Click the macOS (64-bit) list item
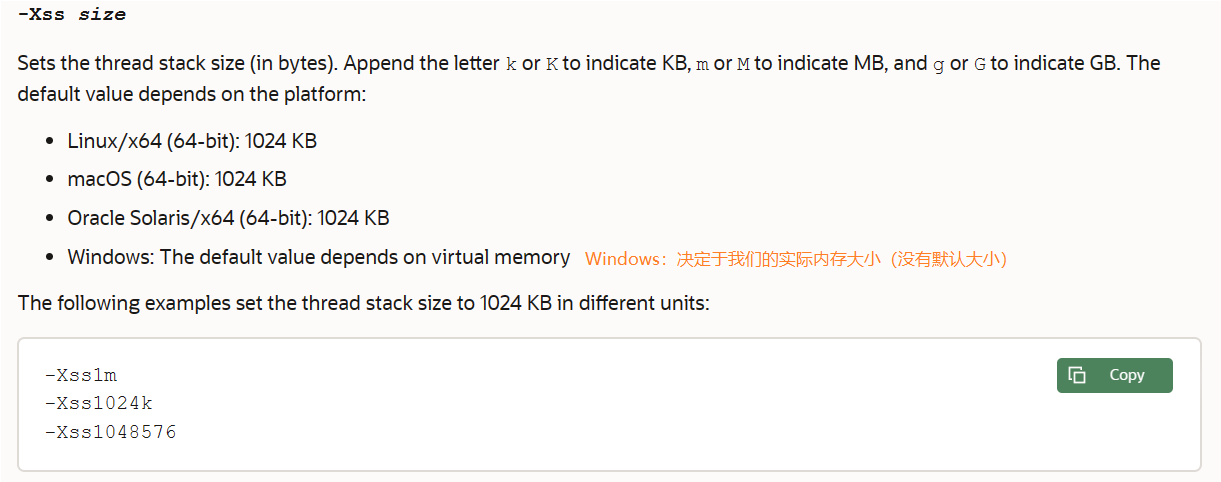1221x482 pixels. (x=177, y=179)
